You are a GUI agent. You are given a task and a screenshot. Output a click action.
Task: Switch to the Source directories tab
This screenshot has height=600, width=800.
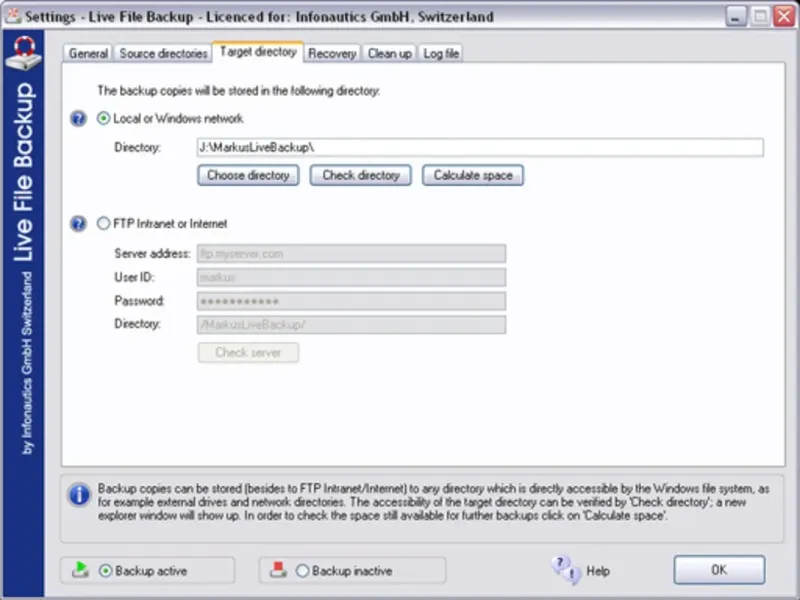[163, 54]
